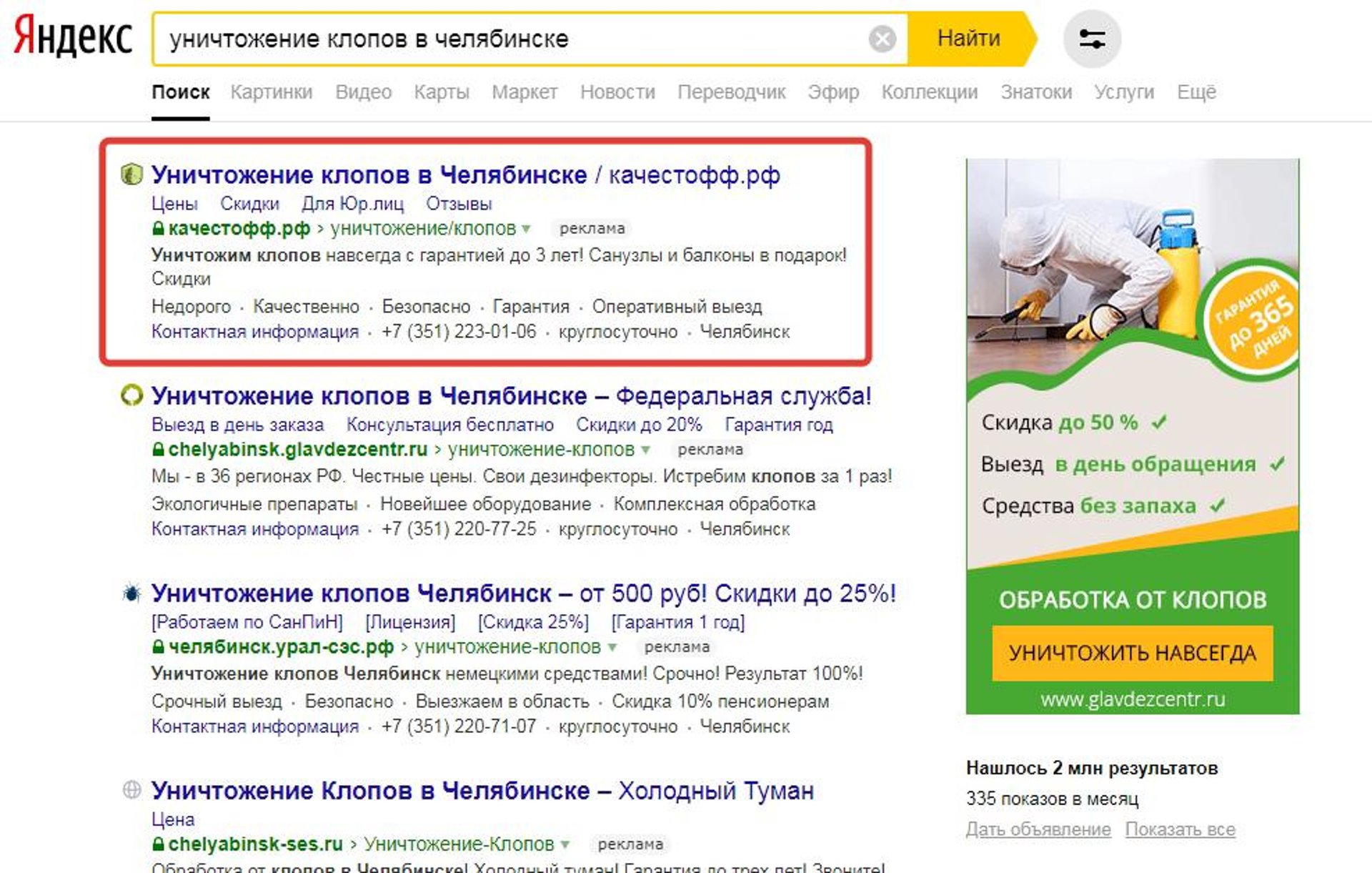Click the УНИЧТОЖИТЬ НАВСЕГДА banner button
Image resolution: width=1372 pixels, height=873 pixels.
point(1133,653)
